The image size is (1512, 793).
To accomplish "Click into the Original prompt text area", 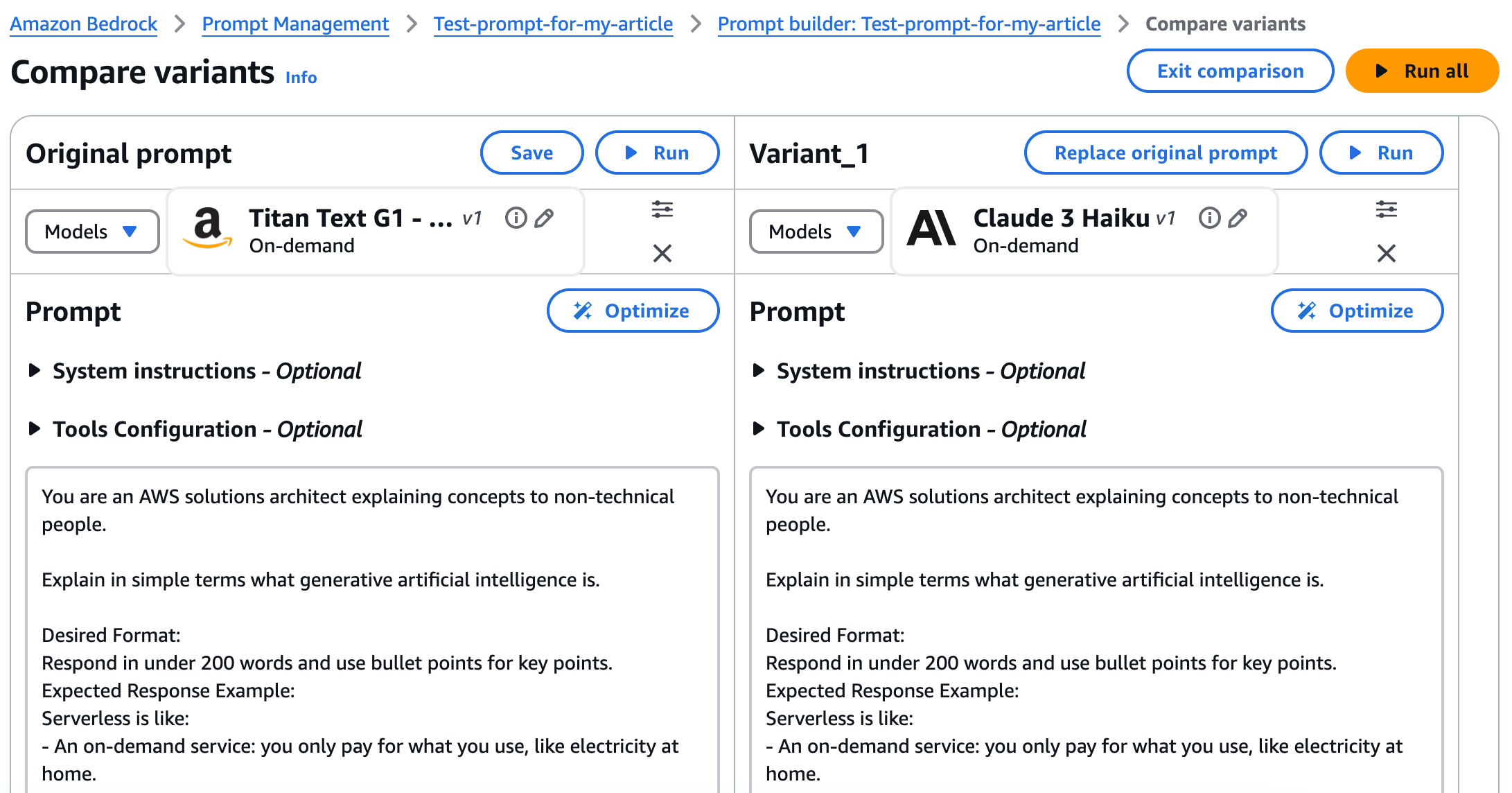I will (x=372, y=631).
